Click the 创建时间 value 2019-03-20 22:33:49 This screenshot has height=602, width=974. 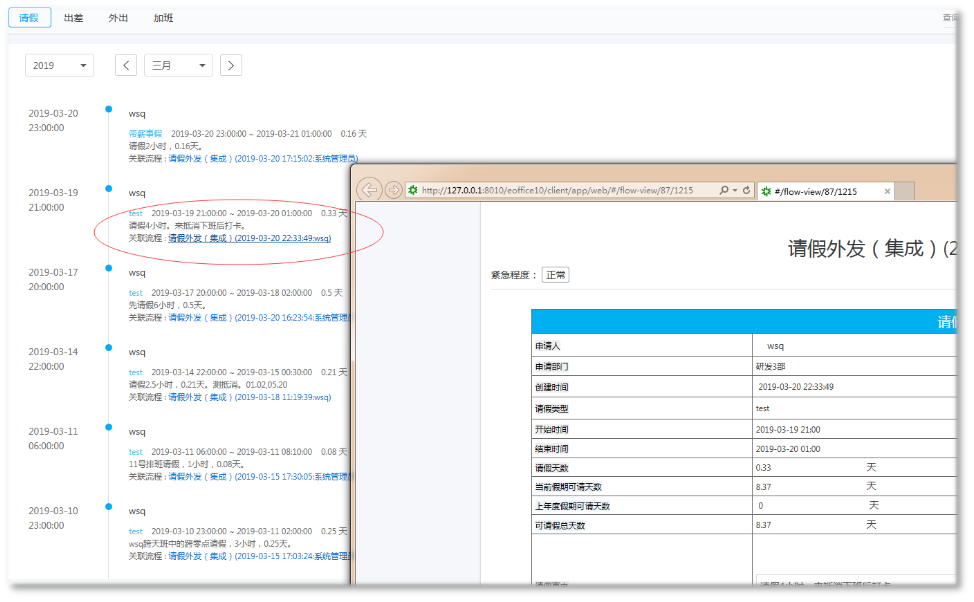[x=796, y=386]
